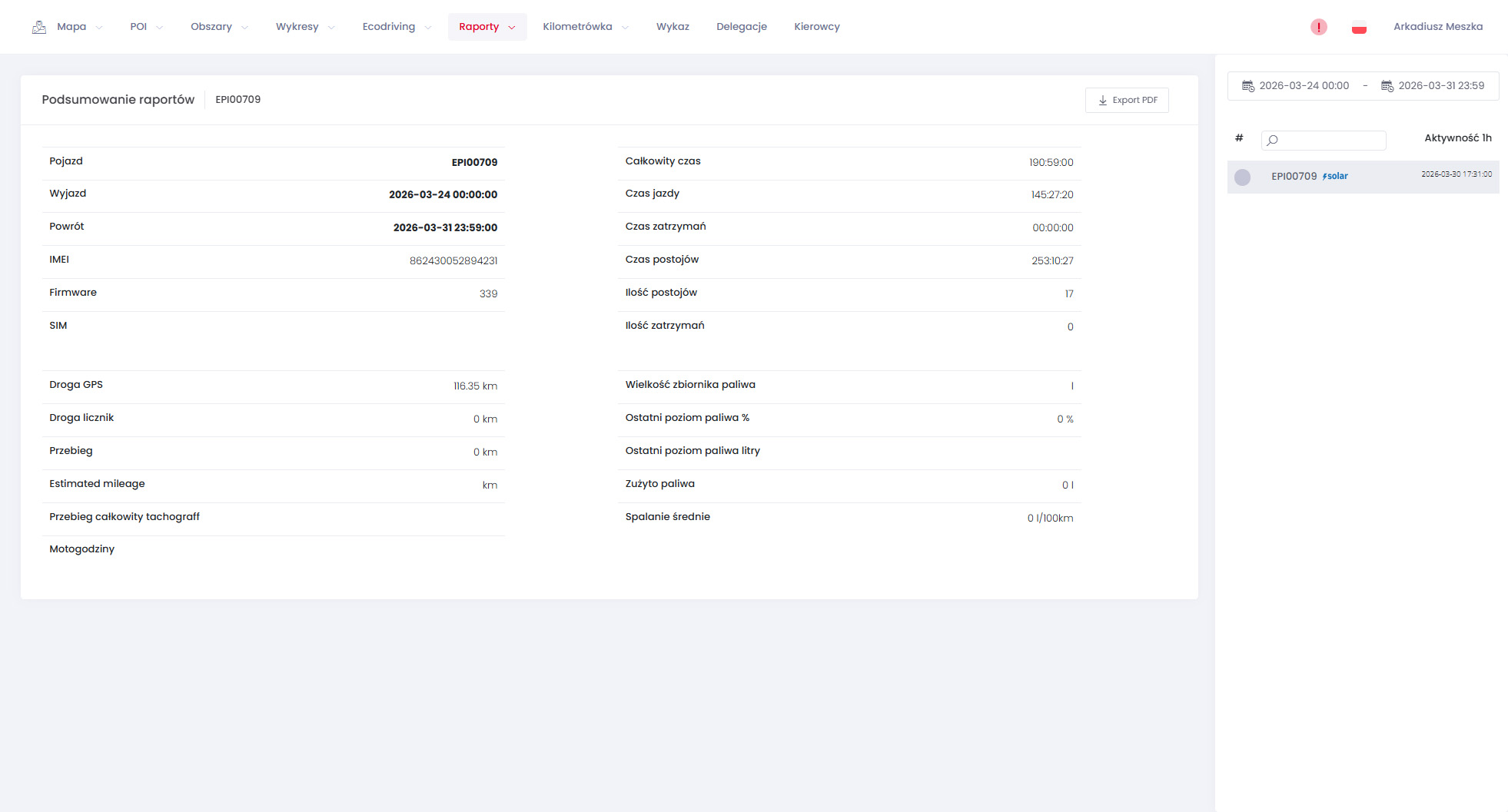Click the solar badge on EPI00709

tap(1335, 177)
